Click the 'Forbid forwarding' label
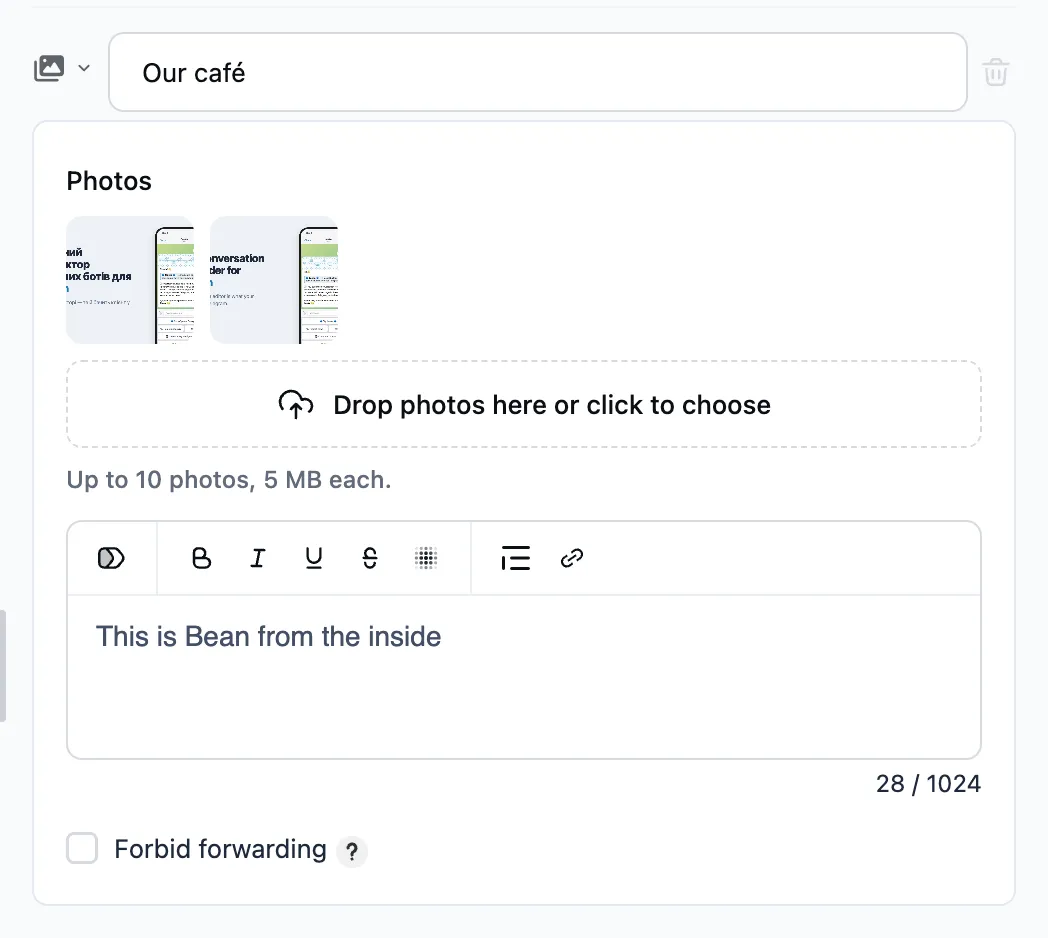 (x=221, y=849)
